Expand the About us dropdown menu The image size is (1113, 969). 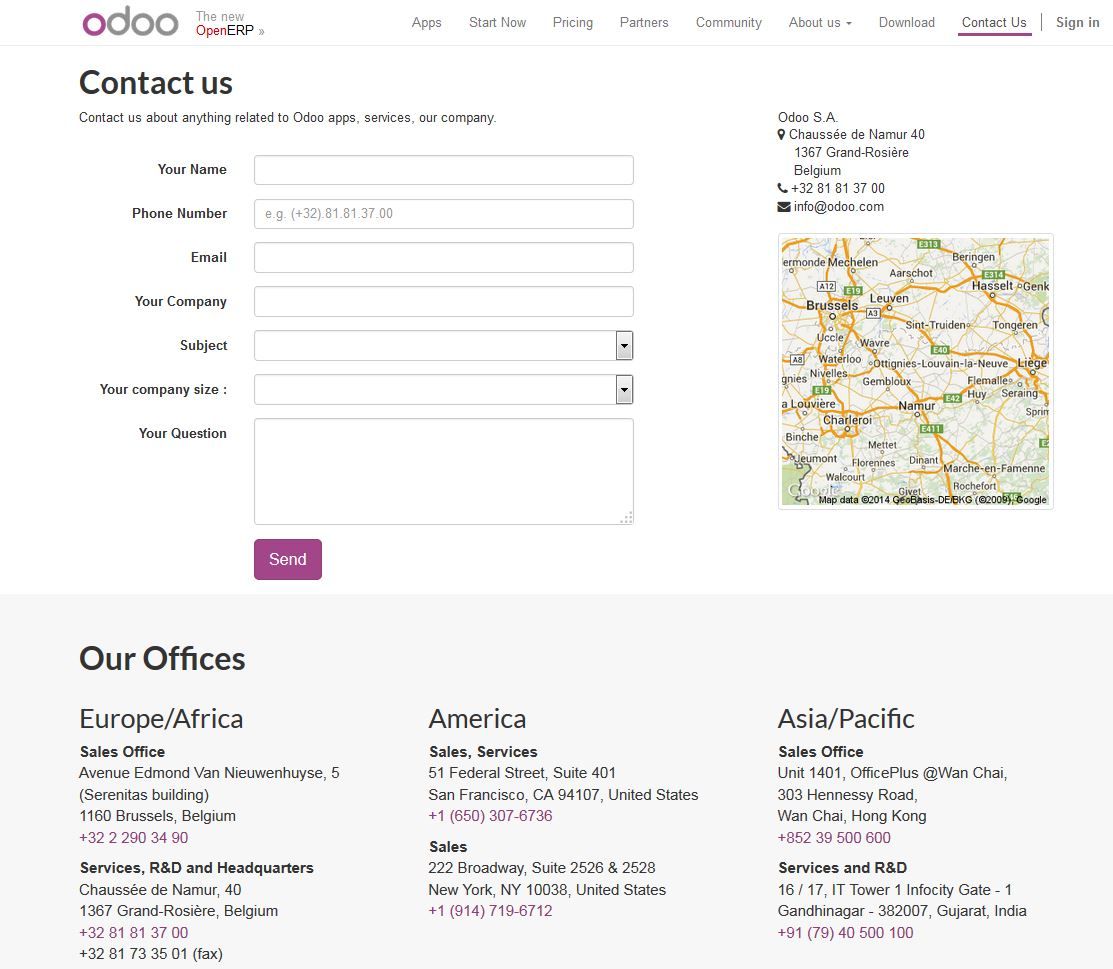(820, 22)
